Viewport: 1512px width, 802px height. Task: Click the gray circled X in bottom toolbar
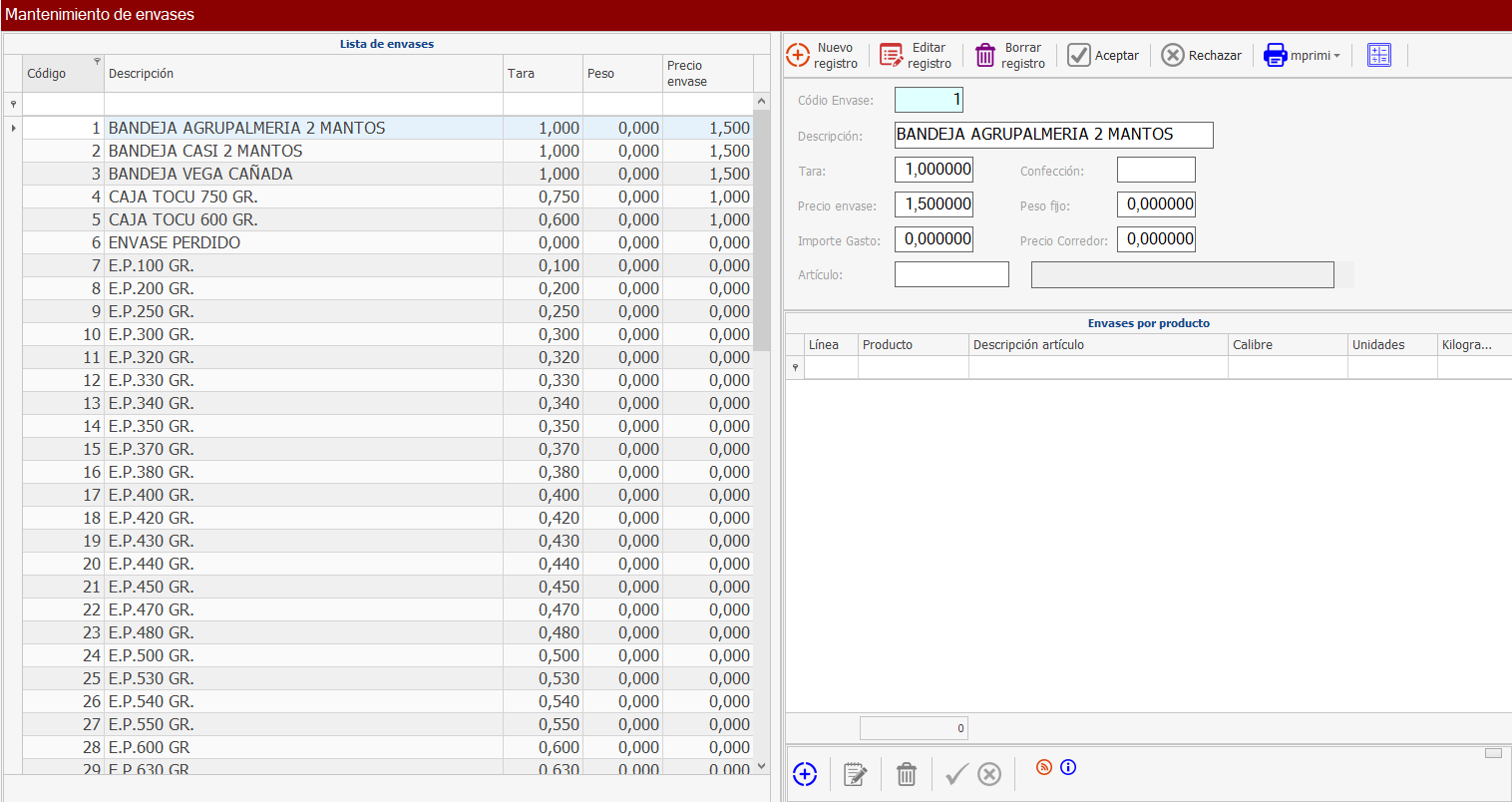989,774
